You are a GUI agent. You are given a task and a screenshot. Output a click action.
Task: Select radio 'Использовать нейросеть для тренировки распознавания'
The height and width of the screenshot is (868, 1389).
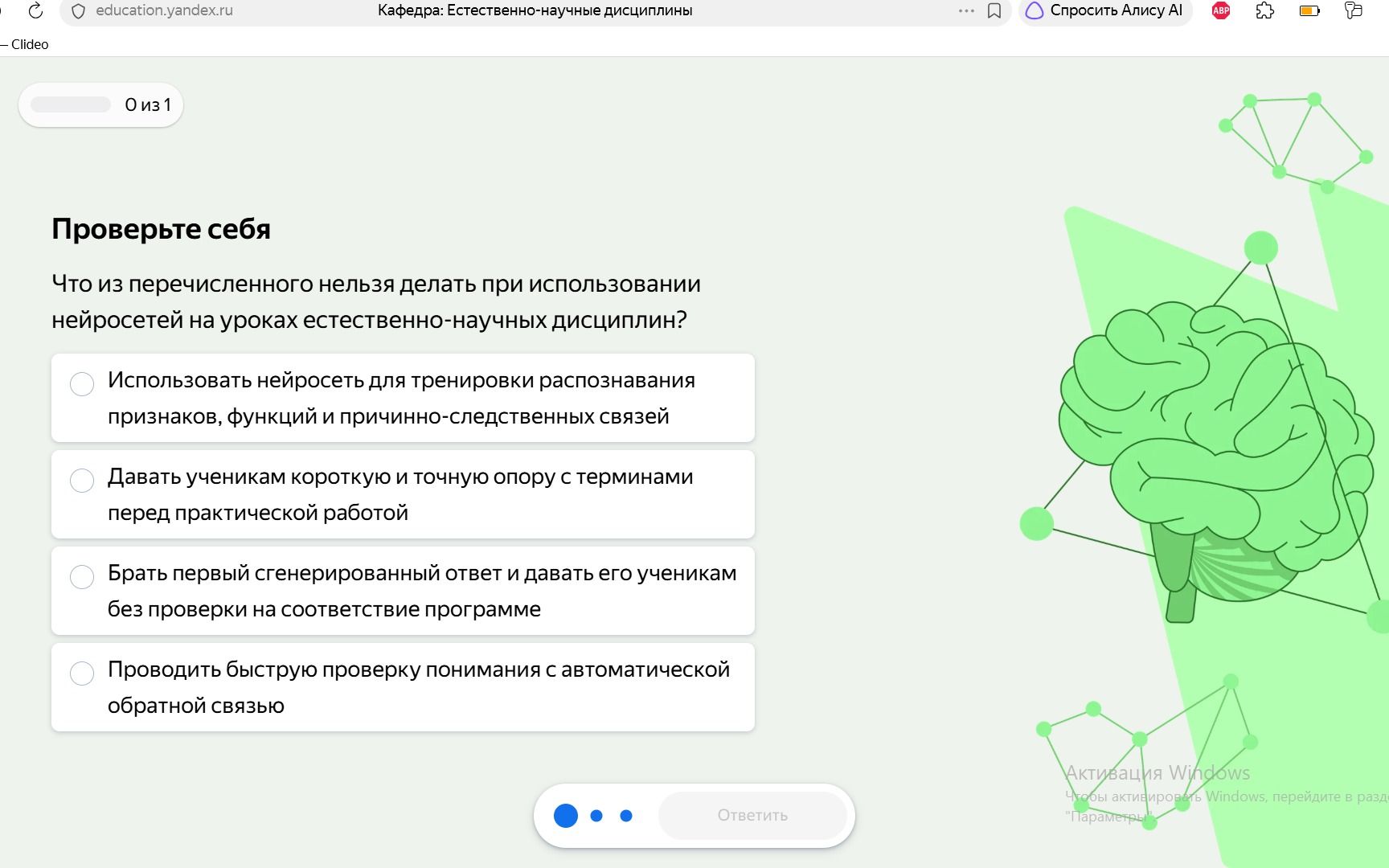pyautogui.click(x=82, y=384)
